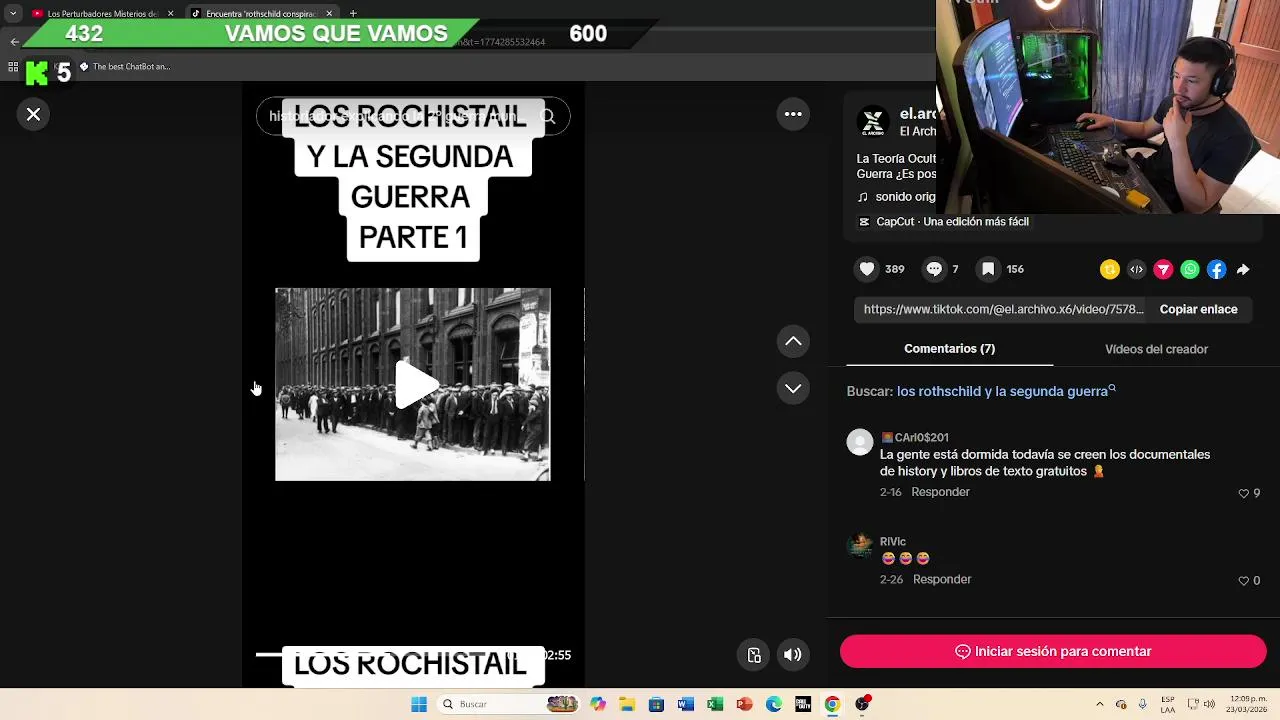Open the Windows Start menu

click(x=419, y=704)
